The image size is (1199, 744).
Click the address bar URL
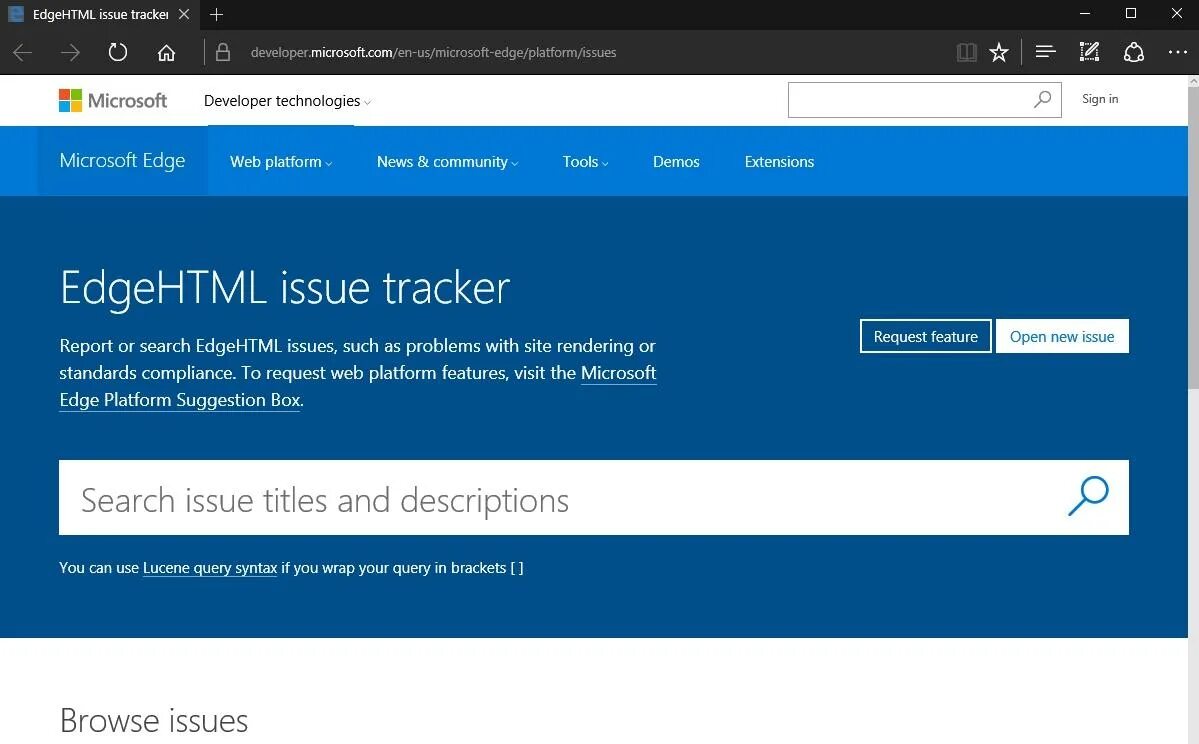[433, 53]
